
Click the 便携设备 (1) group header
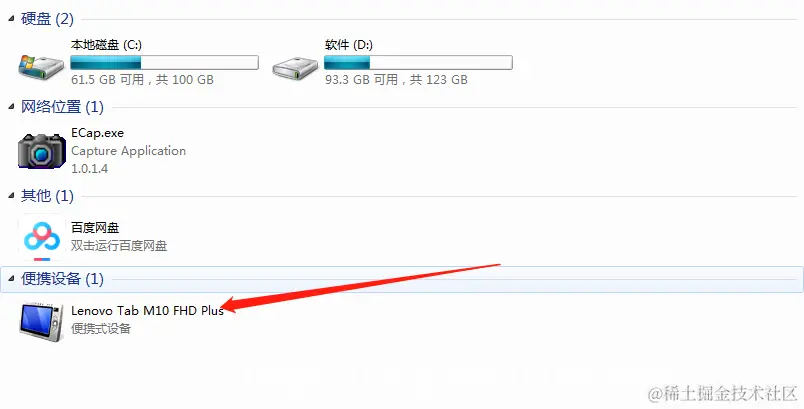coord(62,279)
